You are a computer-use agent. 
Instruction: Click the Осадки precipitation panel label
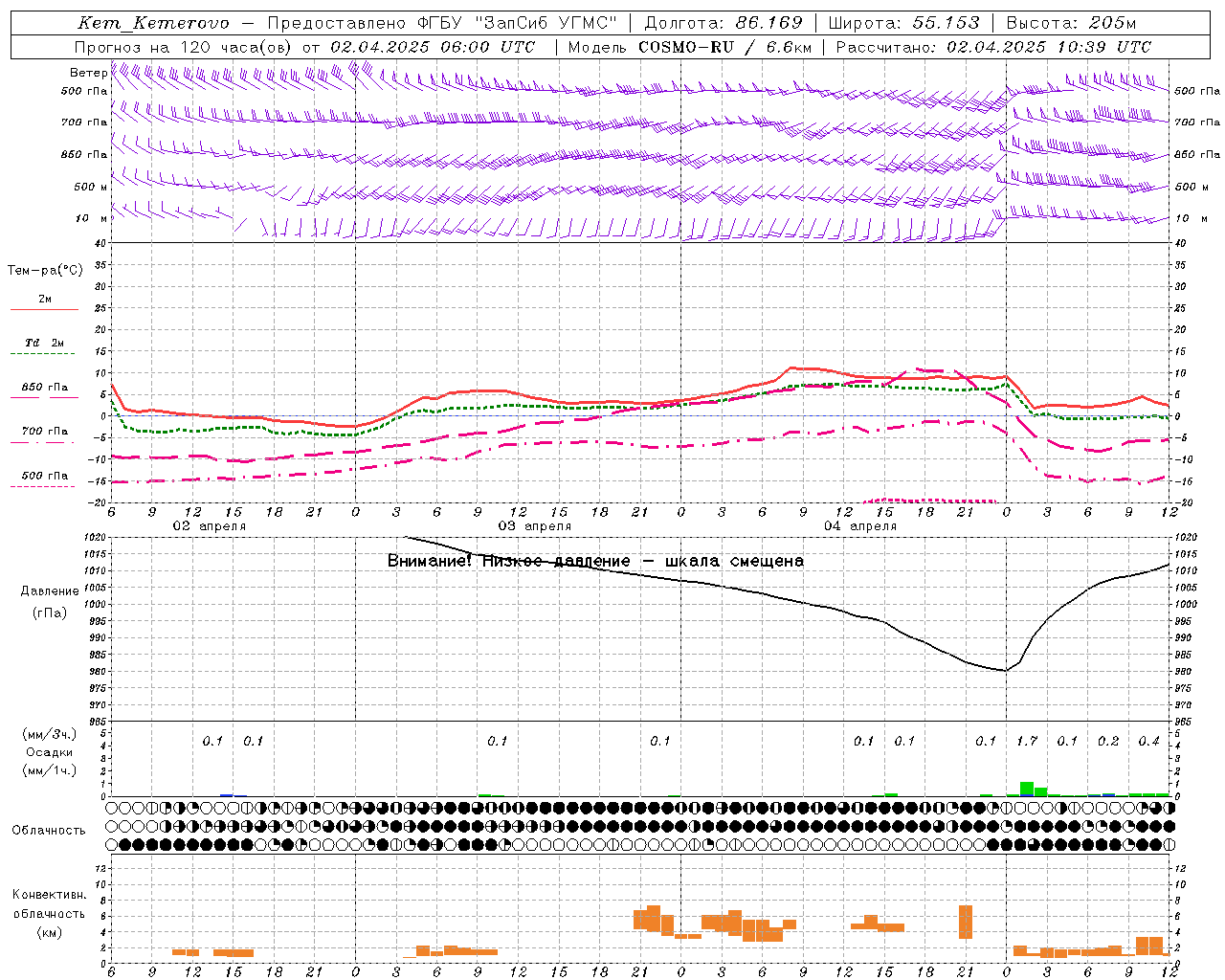click(50, 752)
